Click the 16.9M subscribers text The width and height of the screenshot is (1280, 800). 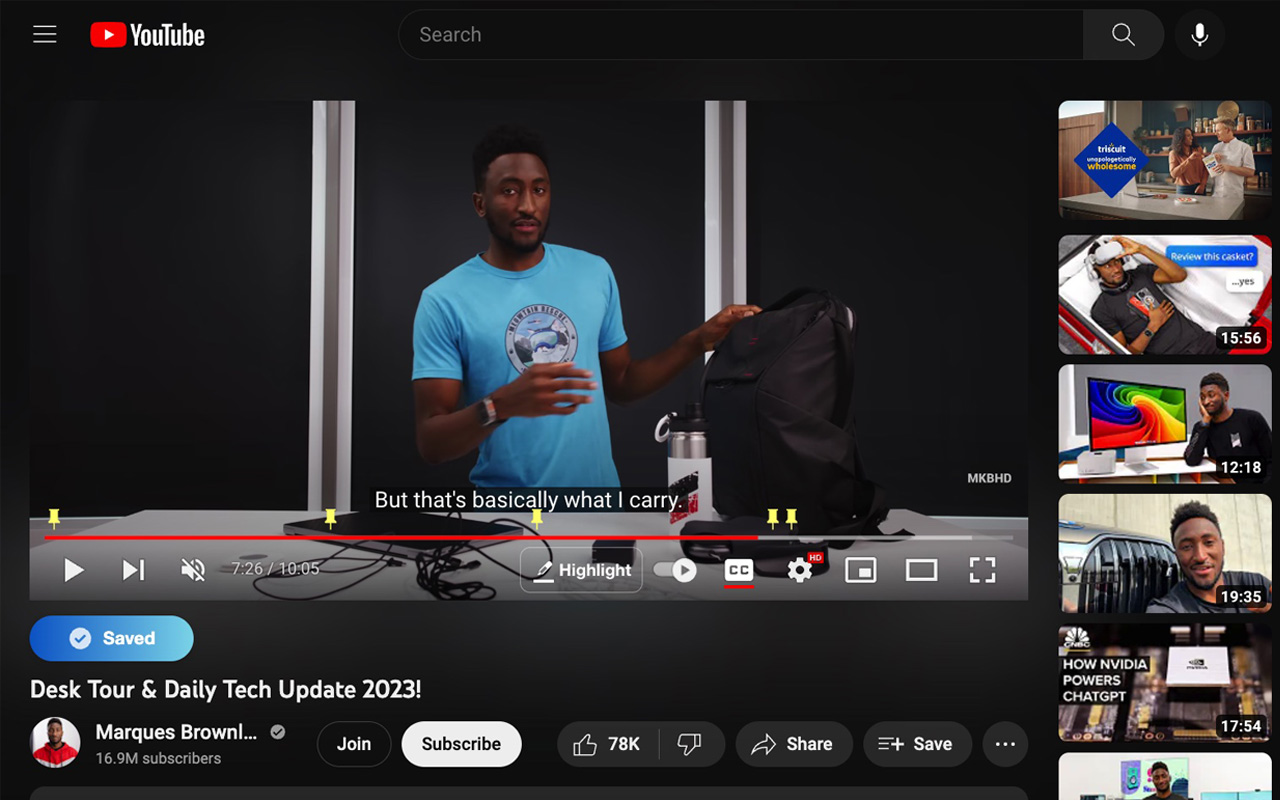158,758
